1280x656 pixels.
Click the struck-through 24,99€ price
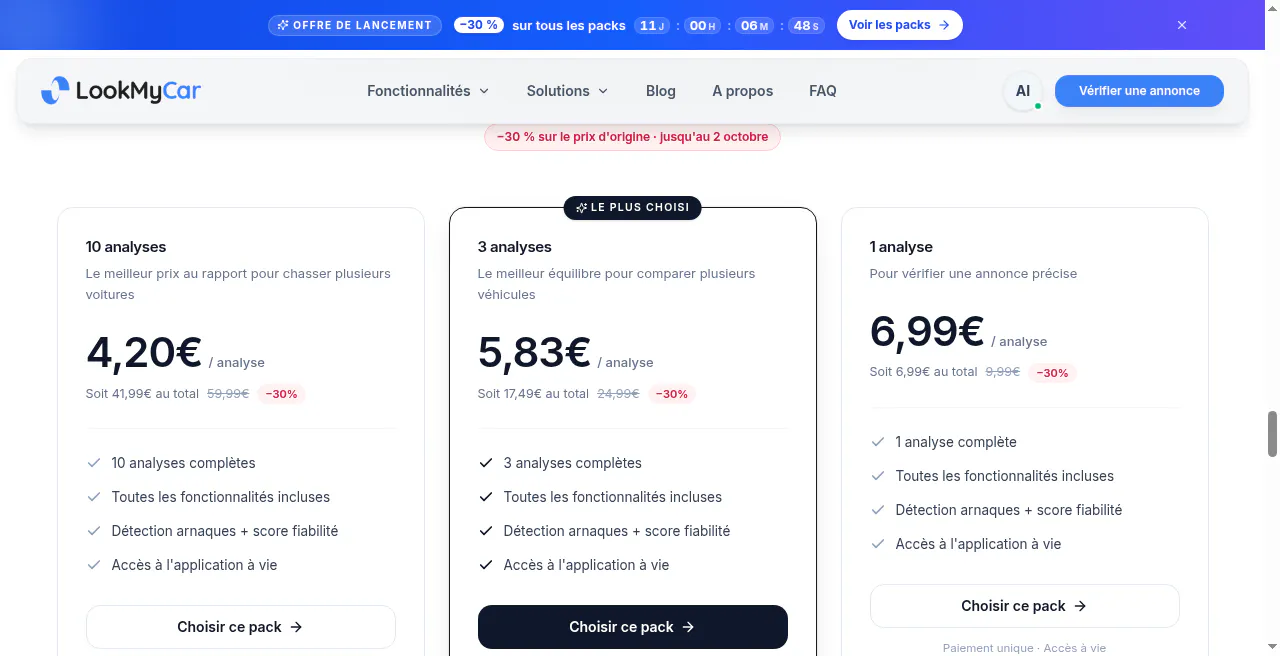pyautogui.click(x=618, y=394)
